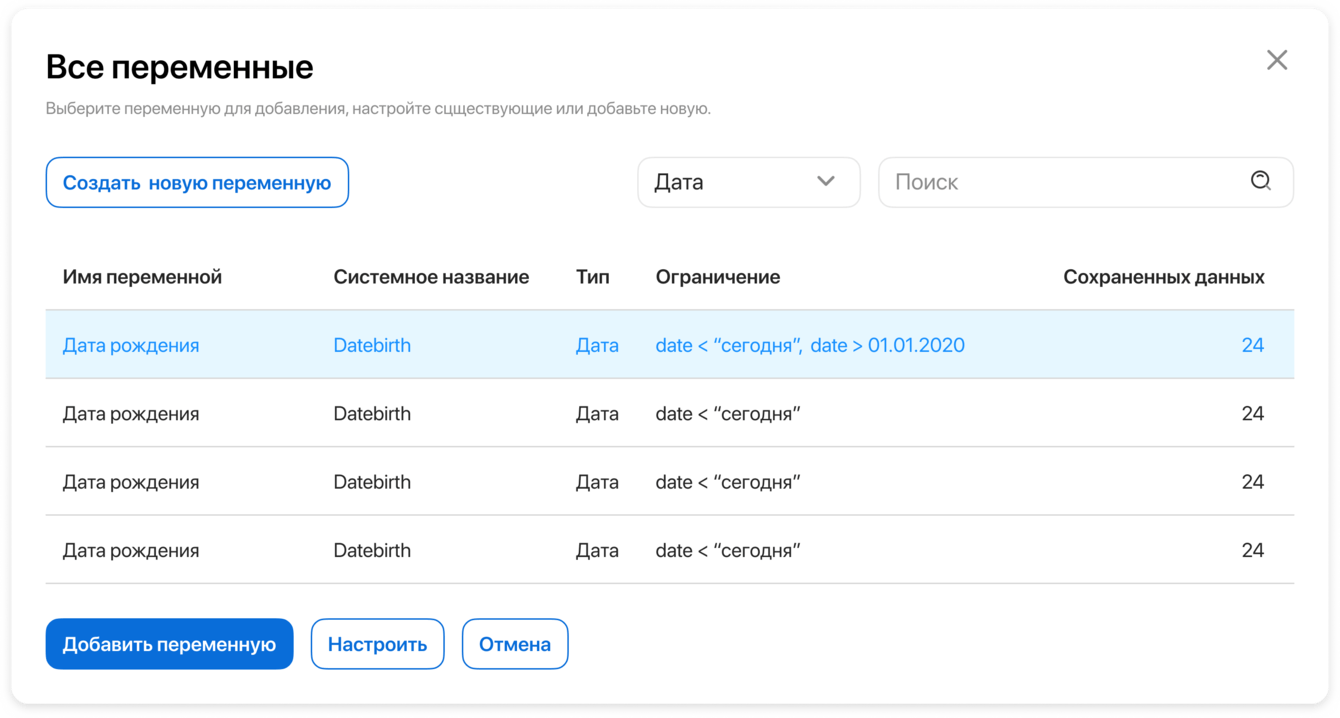Screen dimensions: 1340x718
Task: Click the Тип column header
Action: (x=592, y=277)
